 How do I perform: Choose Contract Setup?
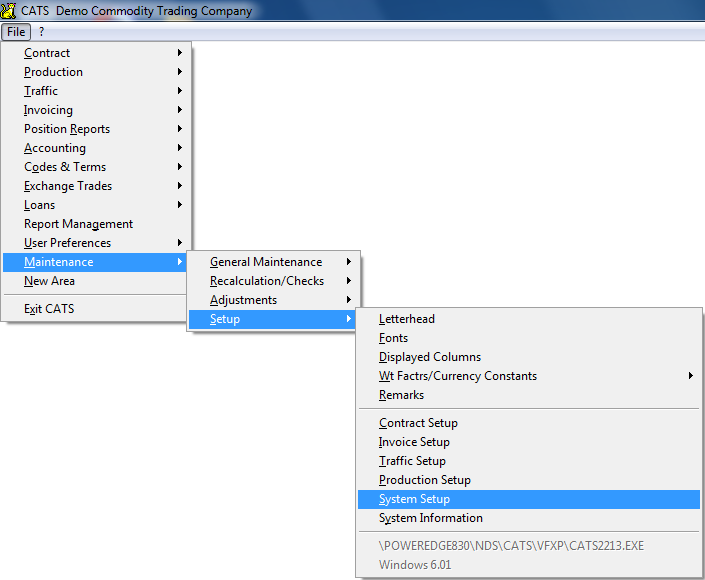coord(529,423)
